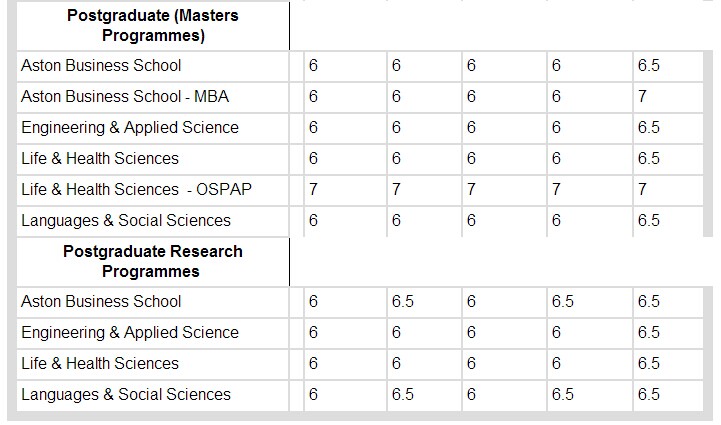Select second-column 6.5 in research Languages row
This screenshot has width=721, height=425.
click(402, 394)
